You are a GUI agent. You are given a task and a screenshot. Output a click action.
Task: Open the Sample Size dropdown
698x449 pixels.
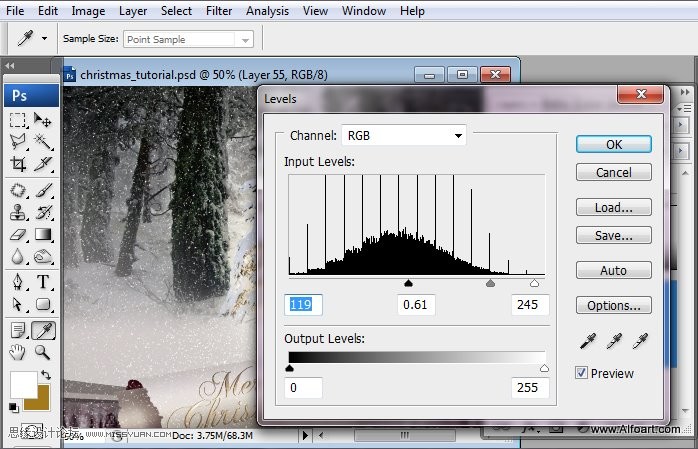click(x=188, y=39)
